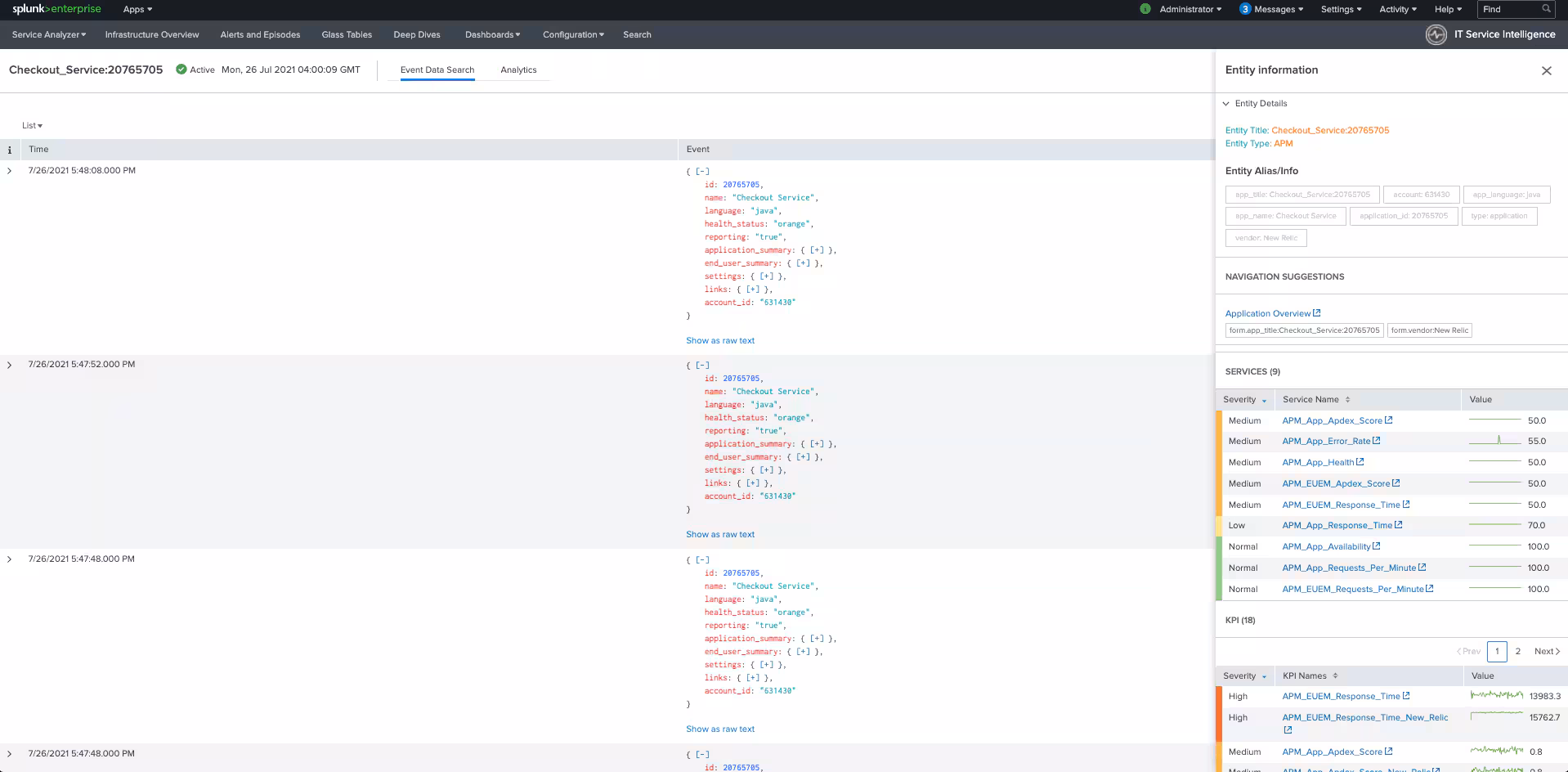Click the blue Messages count badge
1568x772 pixels.
[x=1244, y=9]
